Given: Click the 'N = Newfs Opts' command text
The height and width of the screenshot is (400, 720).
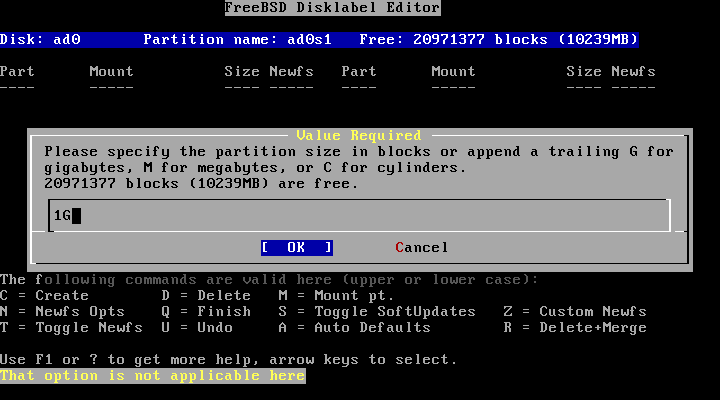Looking at the screenshot, I should pyautogui.click(x=62, y=311).
